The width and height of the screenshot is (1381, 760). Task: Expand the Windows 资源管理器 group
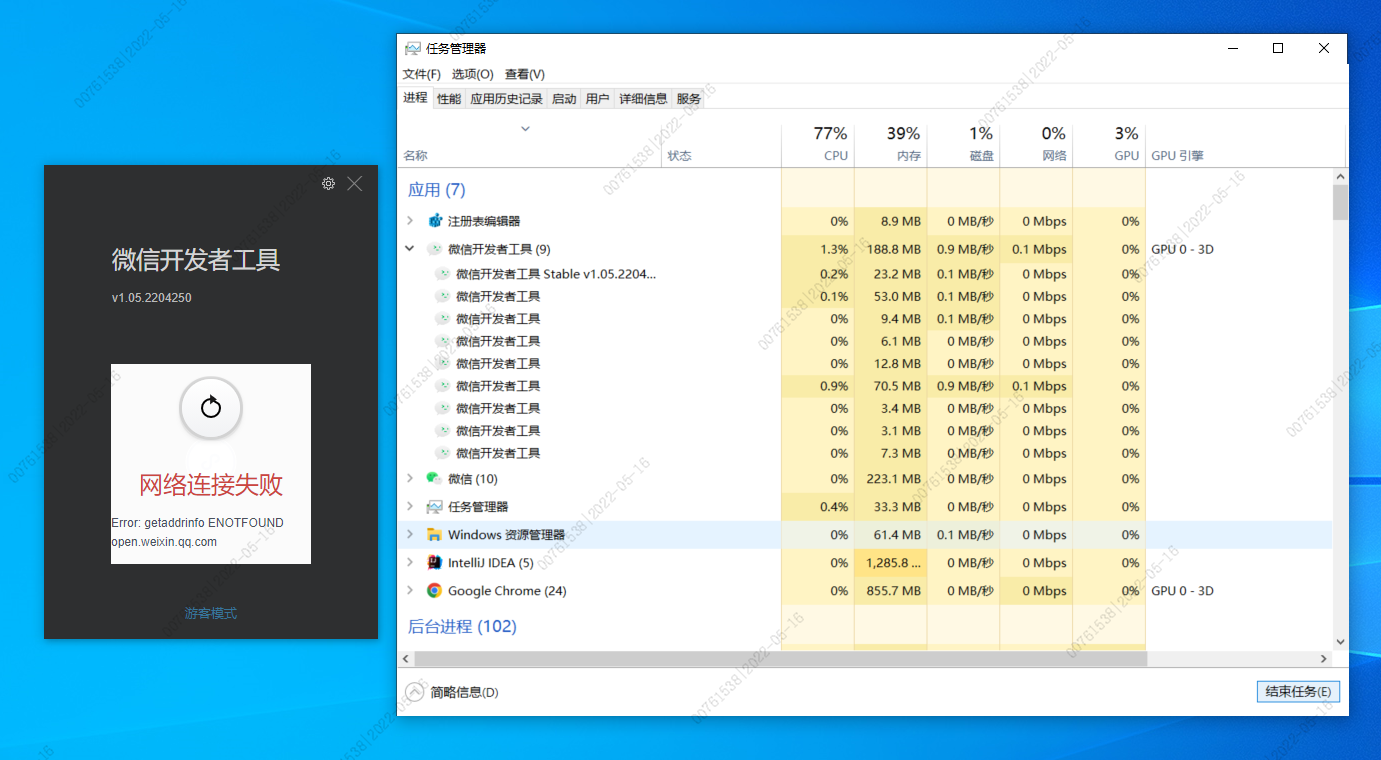(410, 535)
